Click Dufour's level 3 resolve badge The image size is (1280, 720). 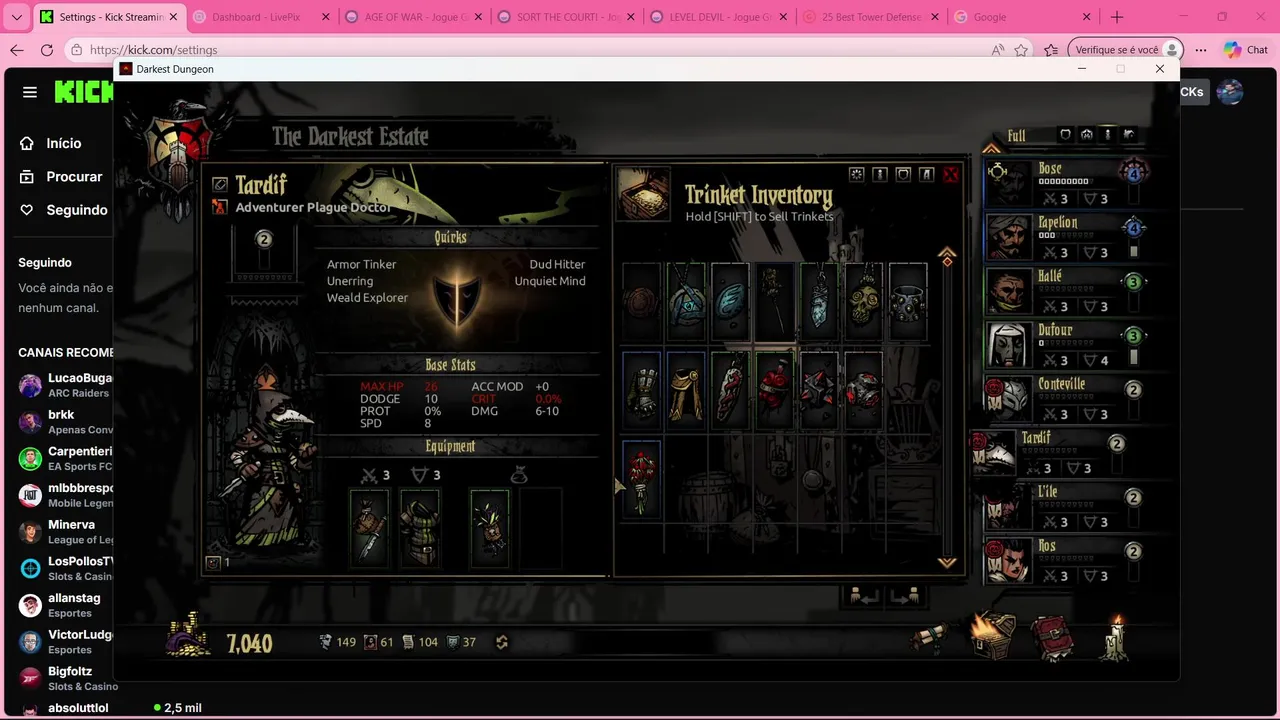coord(1133,336)
